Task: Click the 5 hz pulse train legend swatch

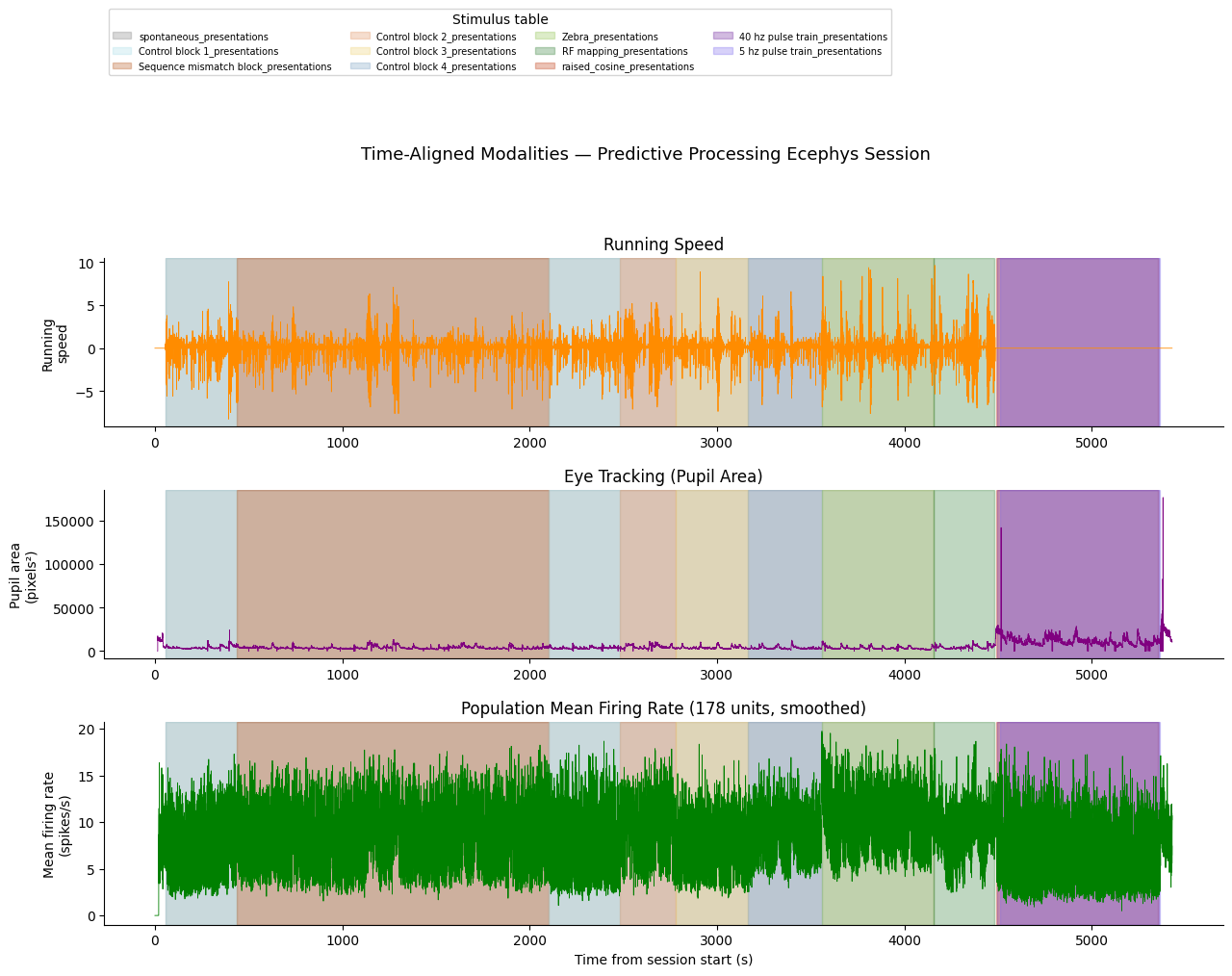Action: click(723, 52)
